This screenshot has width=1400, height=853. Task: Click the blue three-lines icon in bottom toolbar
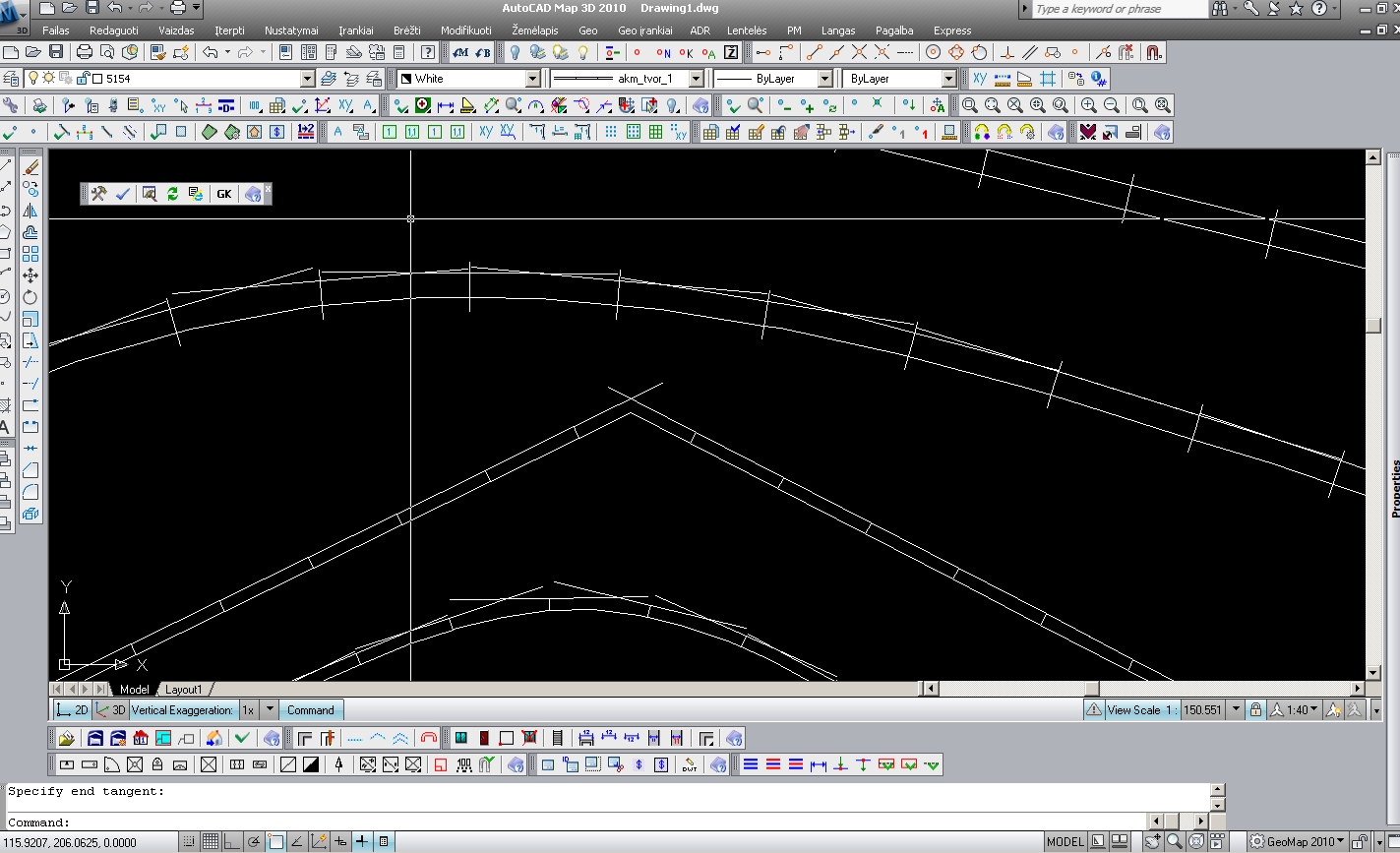click(x=751, y=763)
